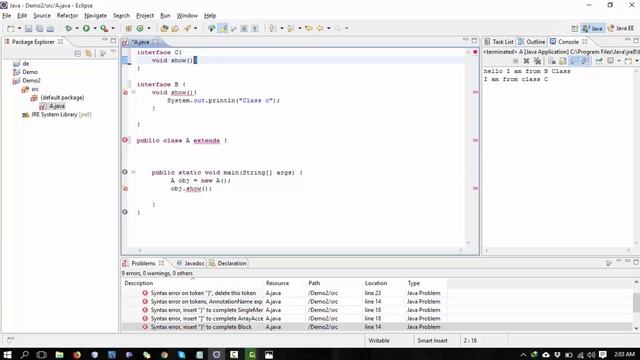Open the Debug dropdown arrow
This screenshot has width=640, height=360.
point(77,28)
